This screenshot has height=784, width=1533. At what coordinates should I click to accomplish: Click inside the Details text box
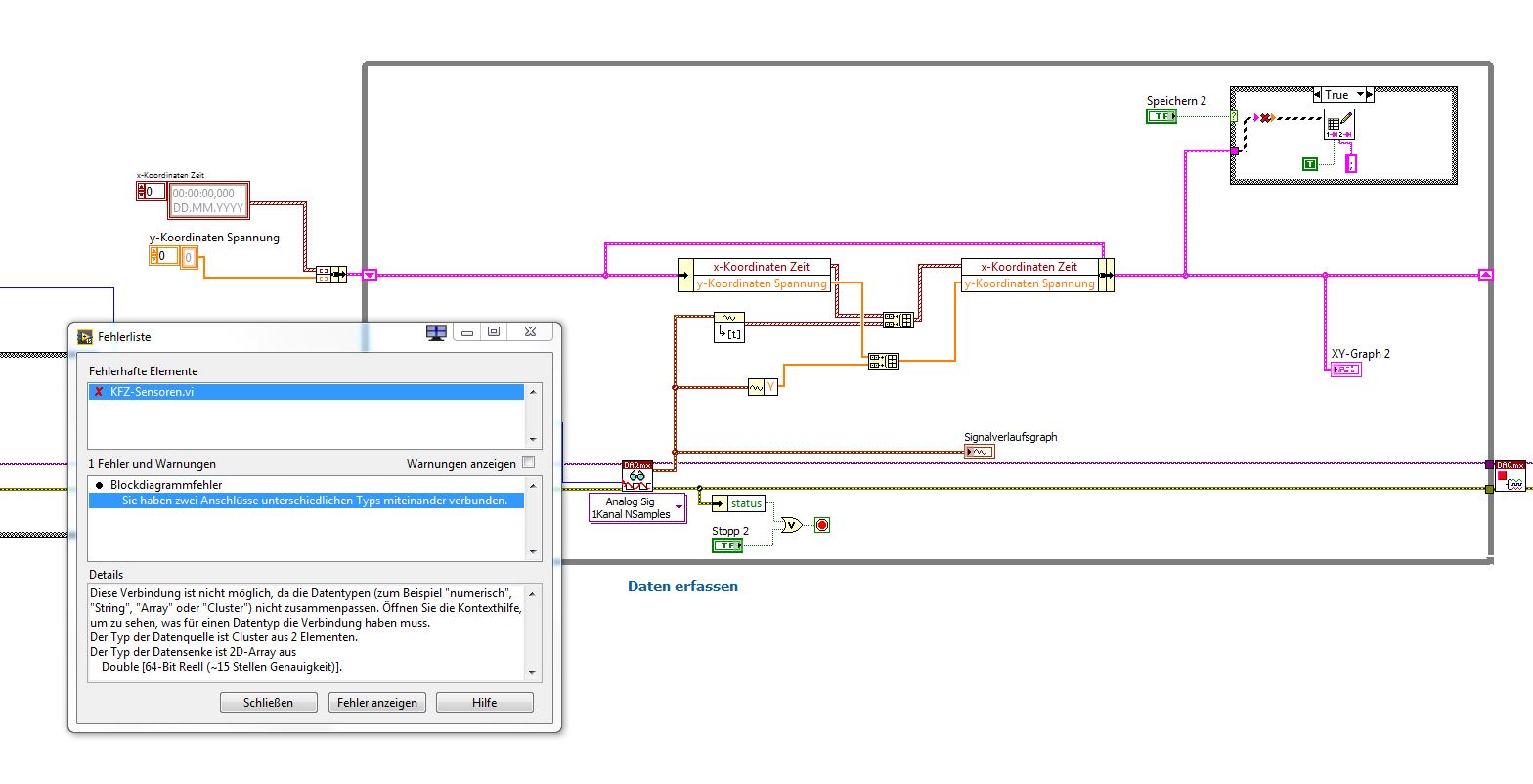click(x=306, y=632)
